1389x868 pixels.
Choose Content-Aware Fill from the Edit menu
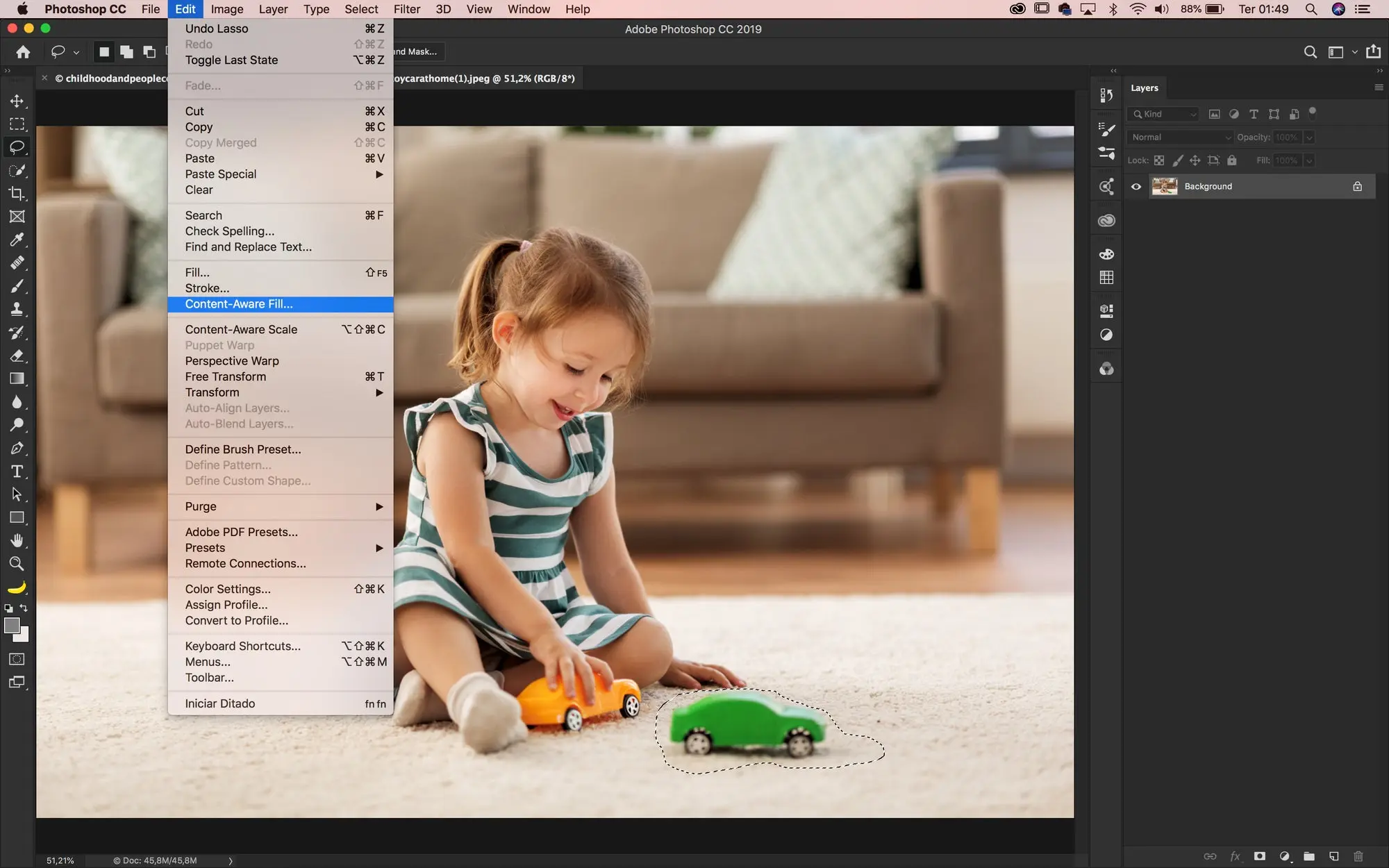click(238, 304)
